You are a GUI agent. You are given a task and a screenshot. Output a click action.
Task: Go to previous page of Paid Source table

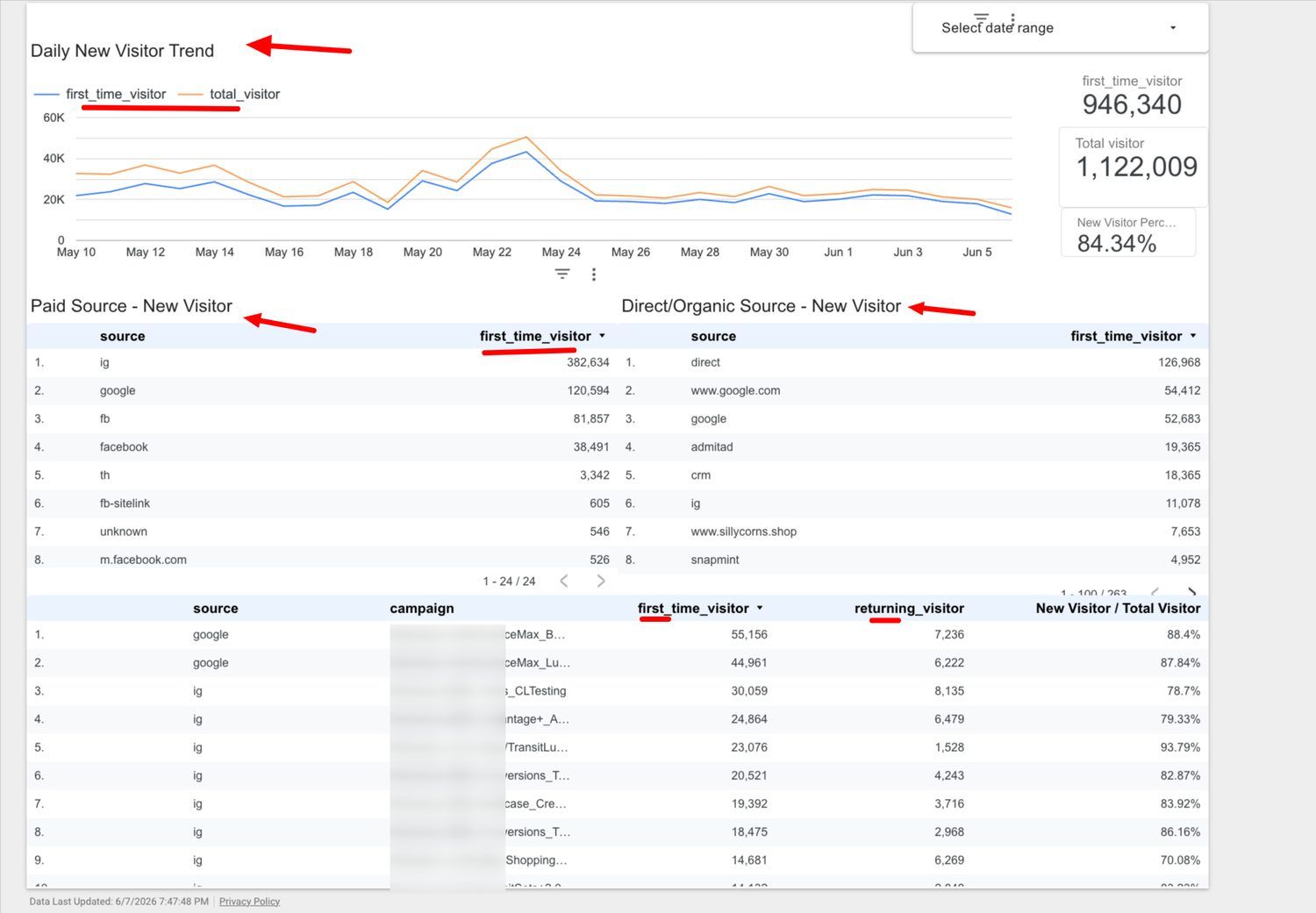564,581
